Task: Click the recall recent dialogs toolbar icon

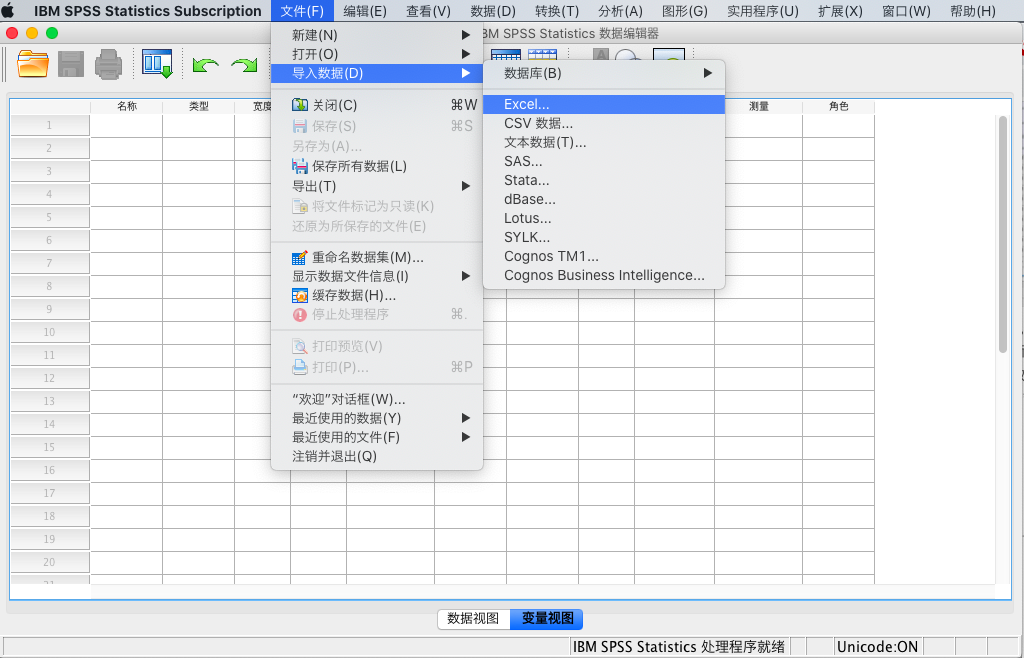Action: [157, 64]
